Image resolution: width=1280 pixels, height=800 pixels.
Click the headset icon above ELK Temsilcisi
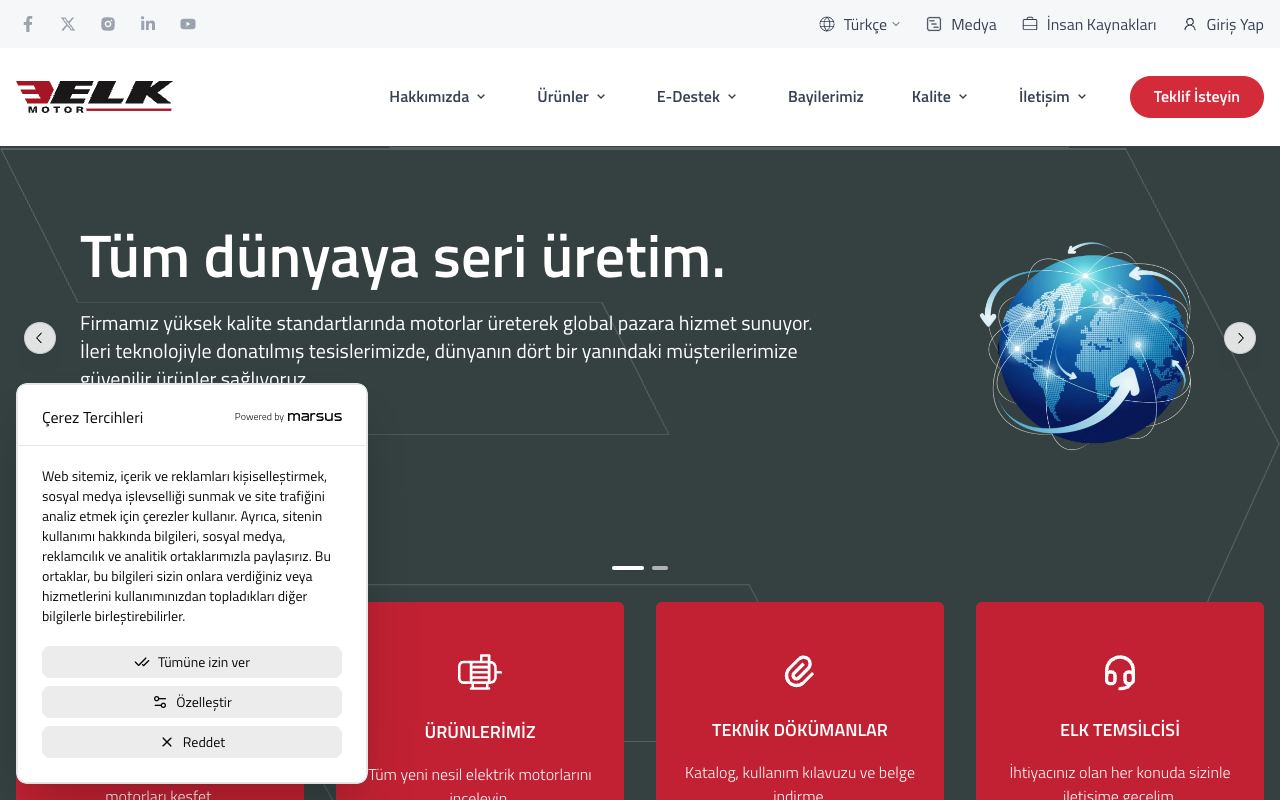1120,672
